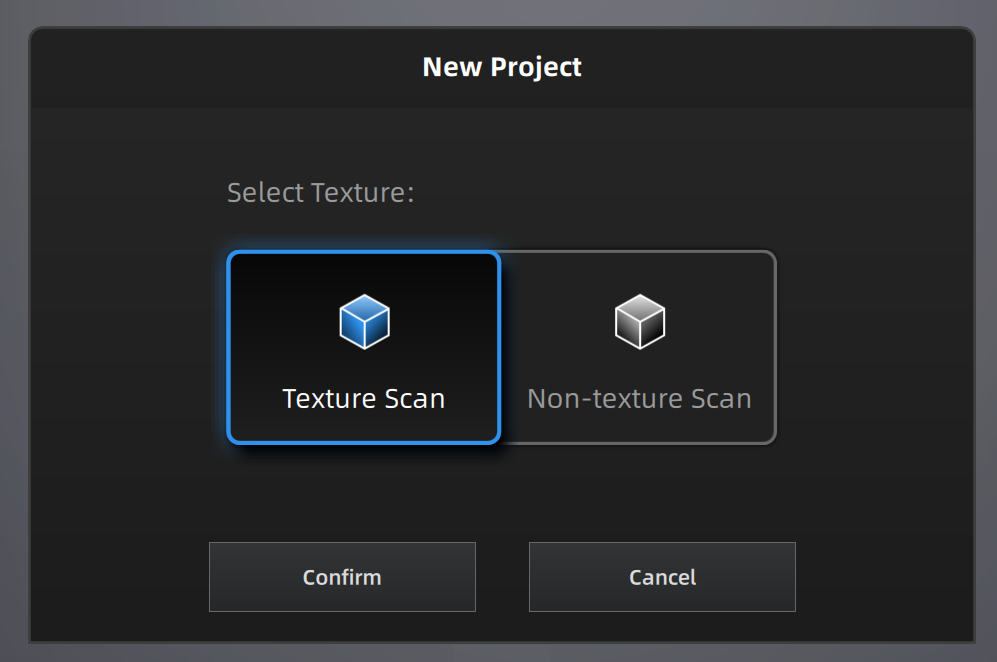Choose scanning with texture via blue cube
The image size is (997, 662).
(364, 322)
